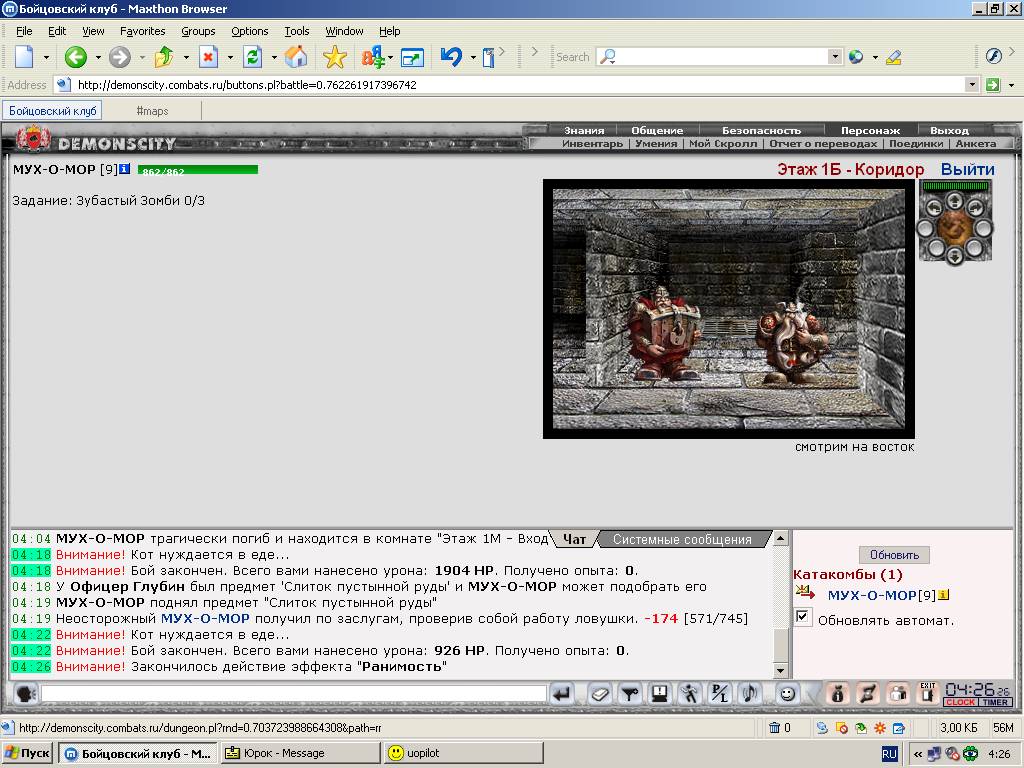
Task: Open the search engine globe dropdown arrow
Action: coord(874,57)
